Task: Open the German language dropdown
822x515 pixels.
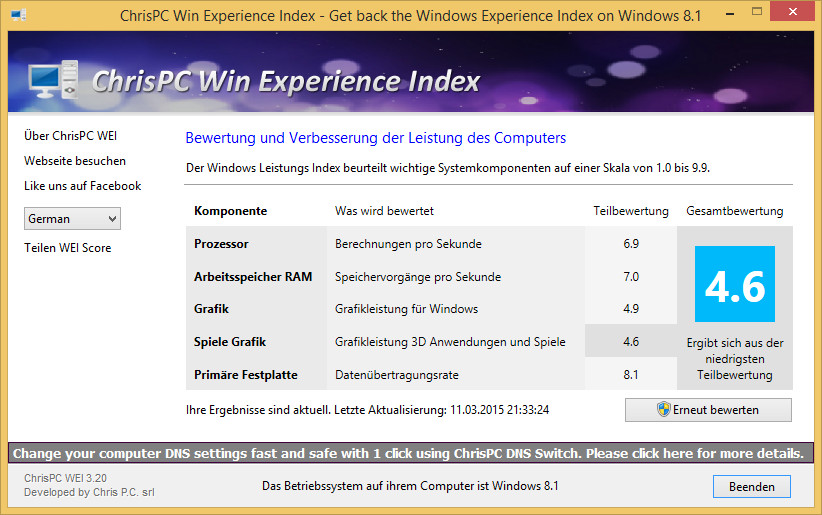Action: coord(72,219)
